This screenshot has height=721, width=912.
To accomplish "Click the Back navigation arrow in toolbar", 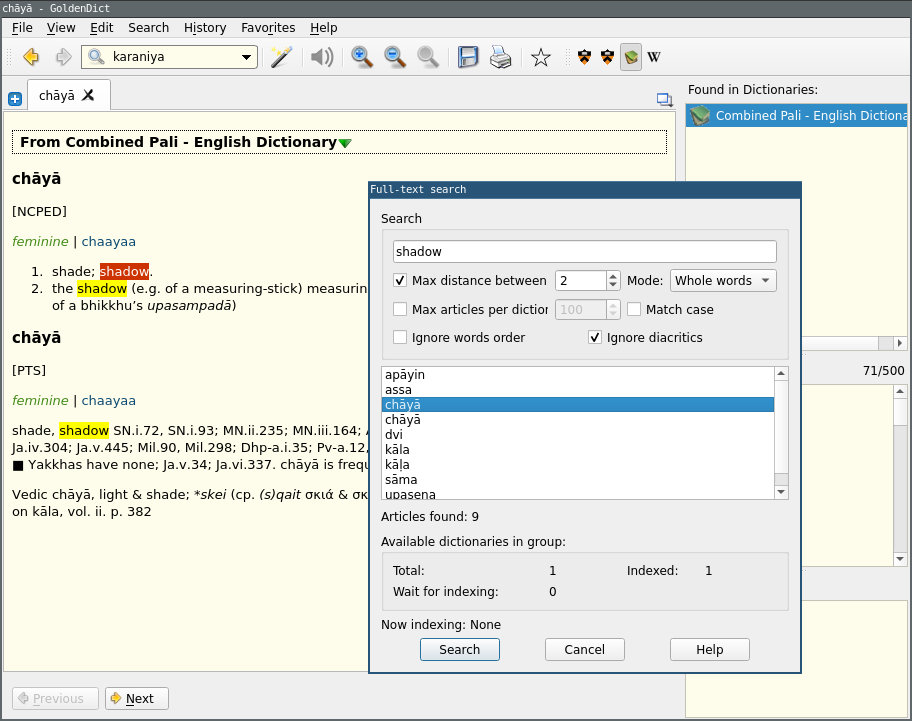I will pyautogui.click(x=31, y=57).
